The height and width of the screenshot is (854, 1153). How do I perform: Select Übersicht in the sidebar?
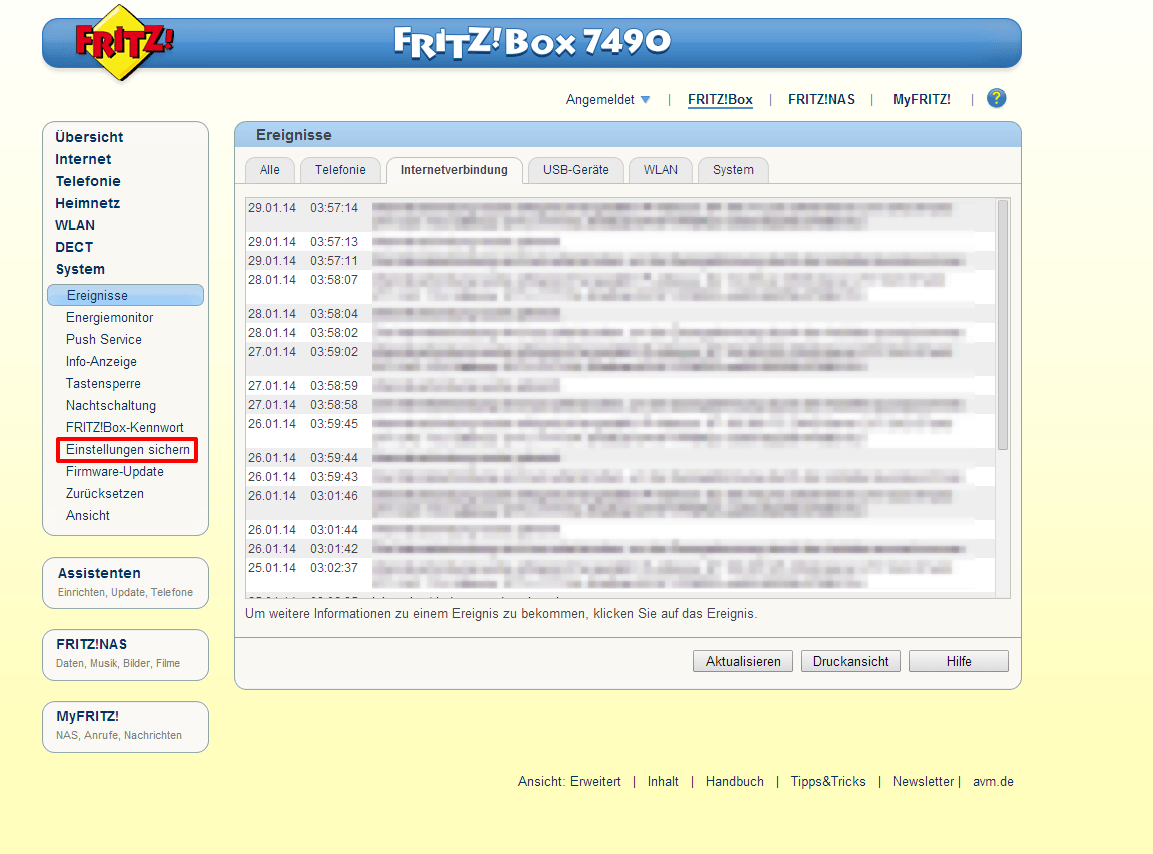point(89,137)
